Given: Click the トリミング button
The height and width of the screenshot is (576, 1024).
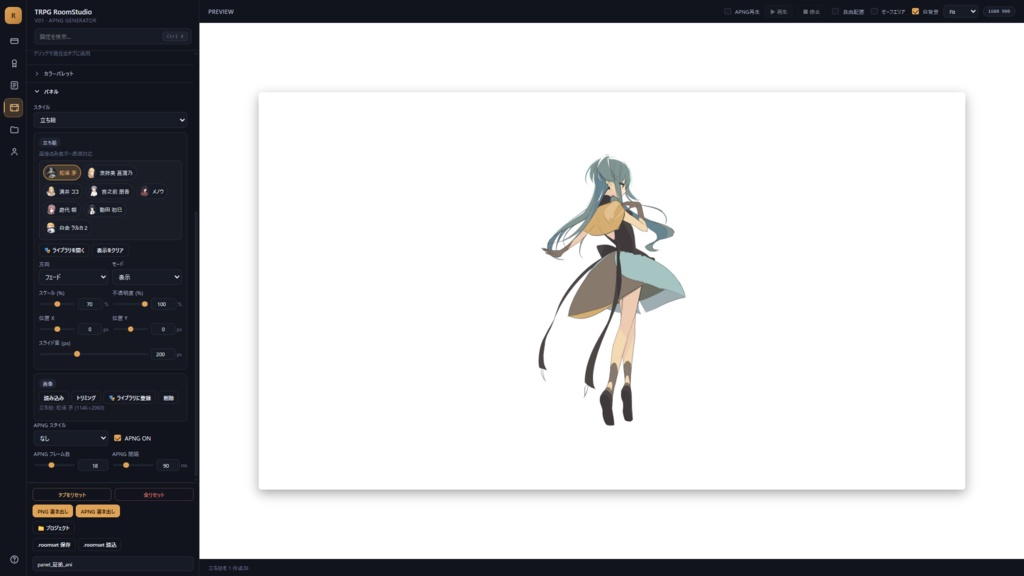Looking at the screenshot, I should tap(86, 398).
